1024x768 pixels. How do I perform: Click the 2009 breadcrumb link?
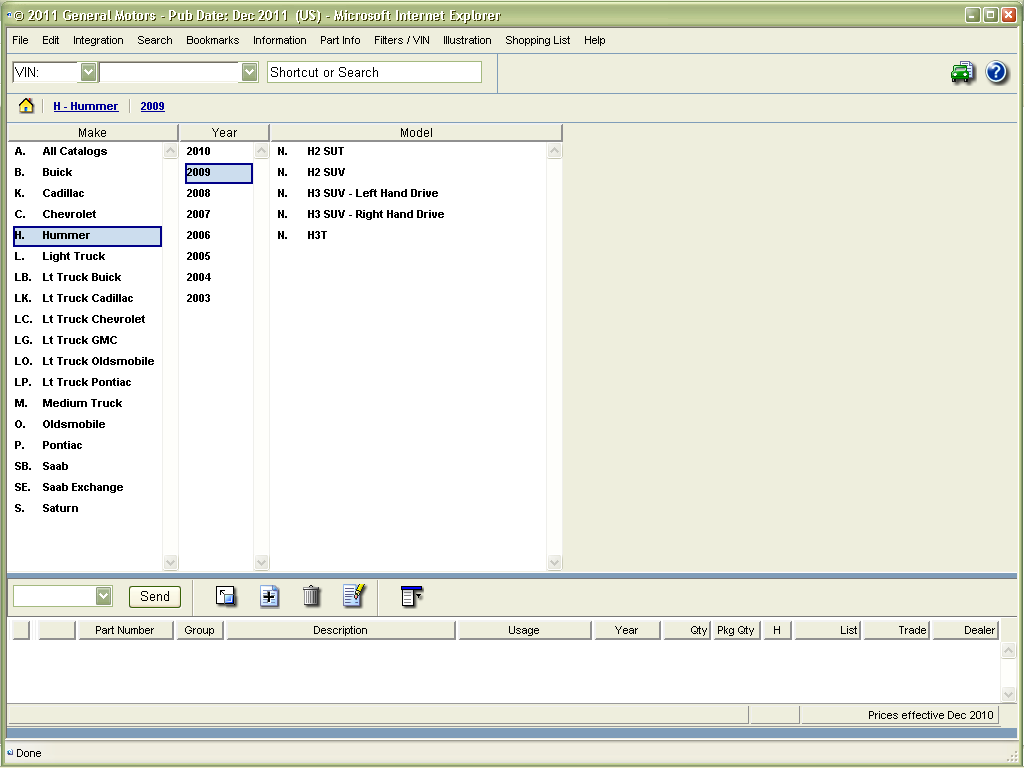tap(152, 106)
